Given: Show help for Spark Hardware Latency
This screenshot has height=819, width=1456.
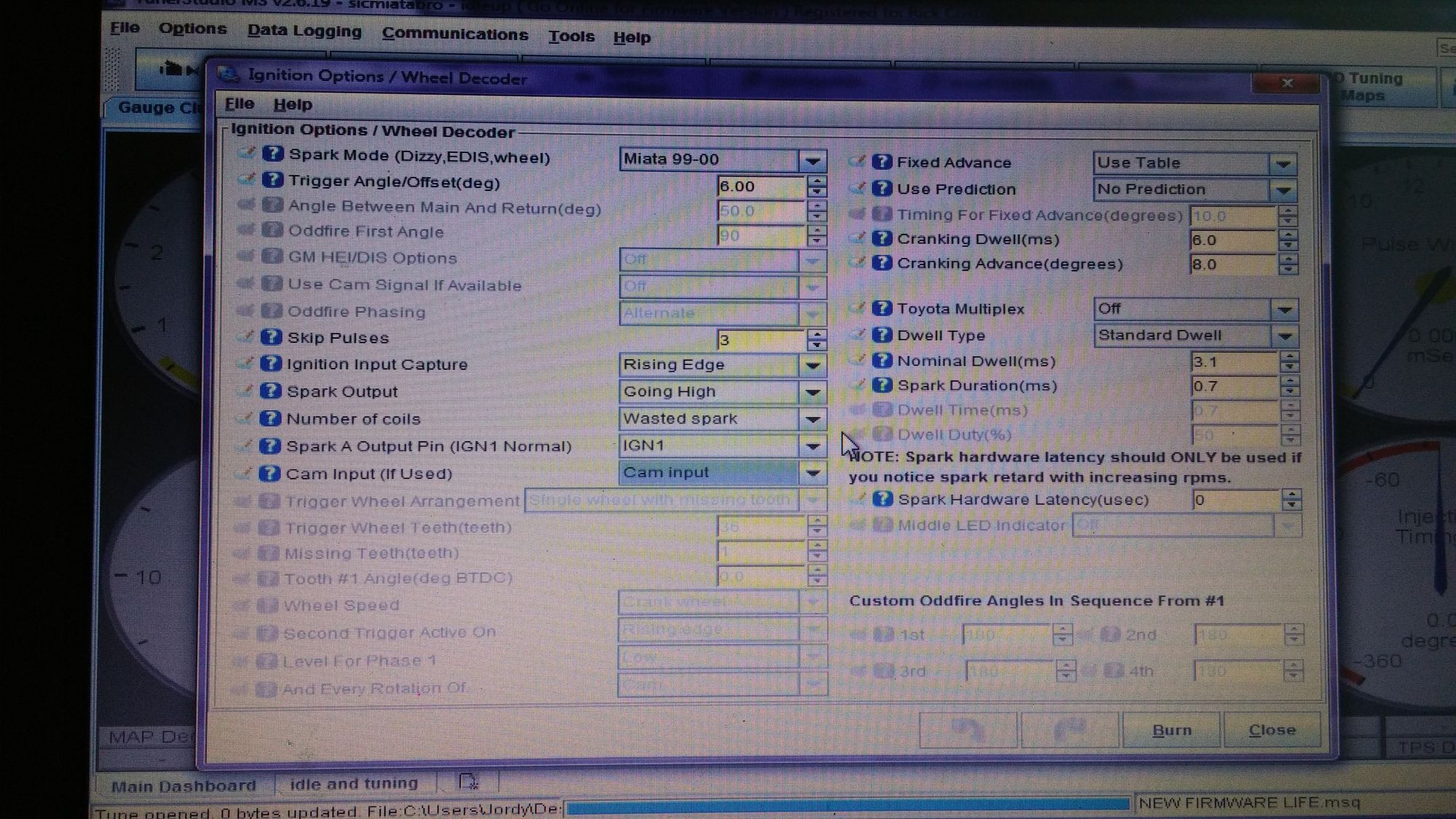Looking at the screenshot, I should (x=882, y=499).
